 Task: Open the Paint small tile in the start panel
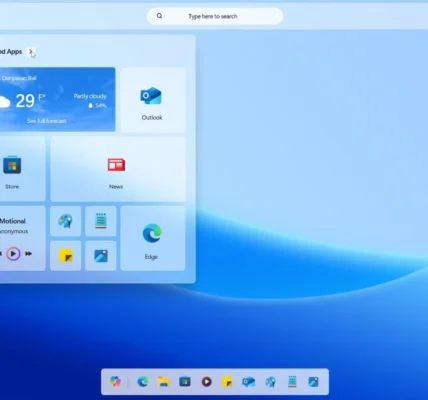(x=66, y=221)
